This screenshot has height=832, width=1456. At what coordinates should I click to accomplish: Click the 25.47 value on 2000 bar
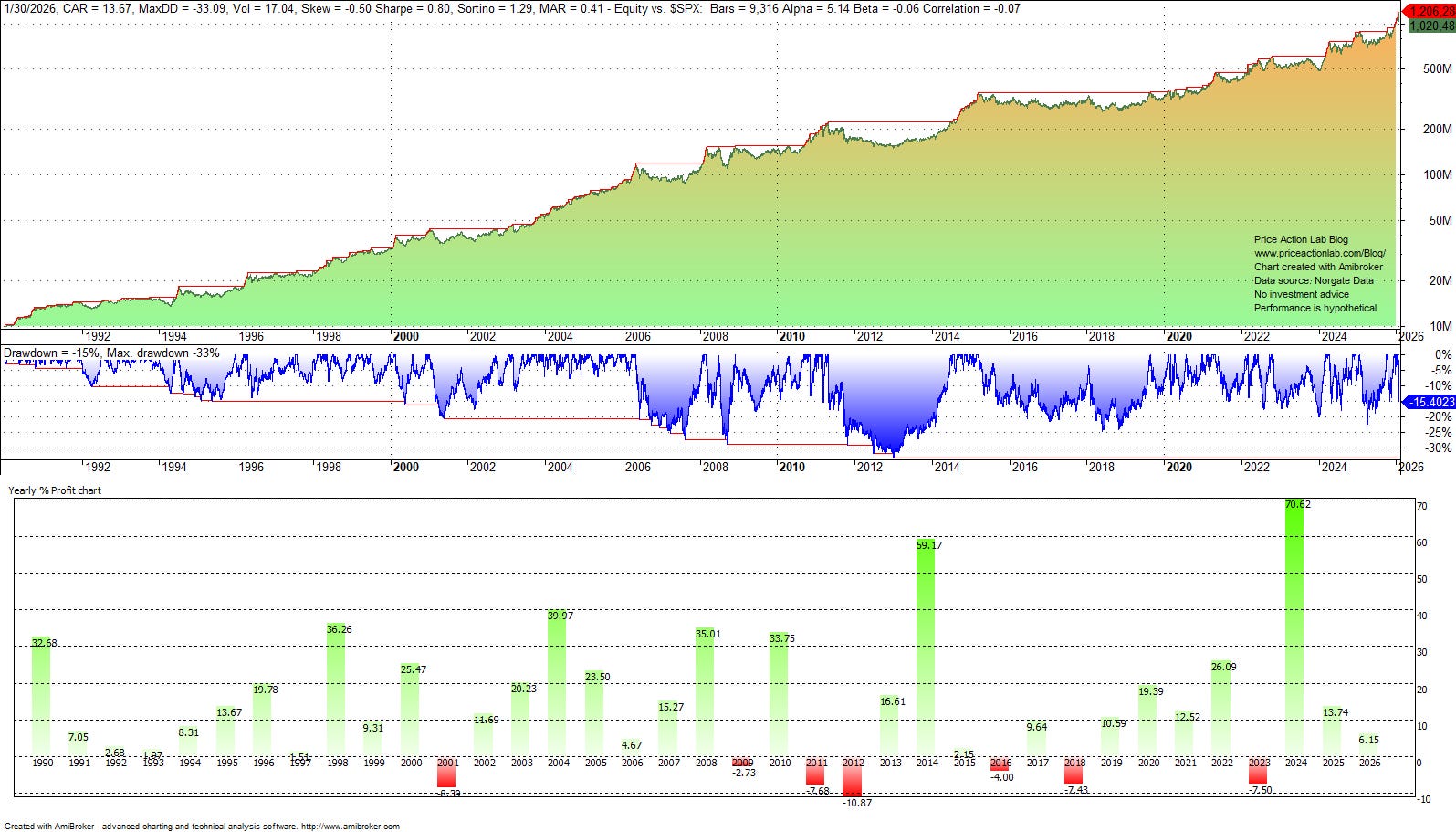click(413, 669)
